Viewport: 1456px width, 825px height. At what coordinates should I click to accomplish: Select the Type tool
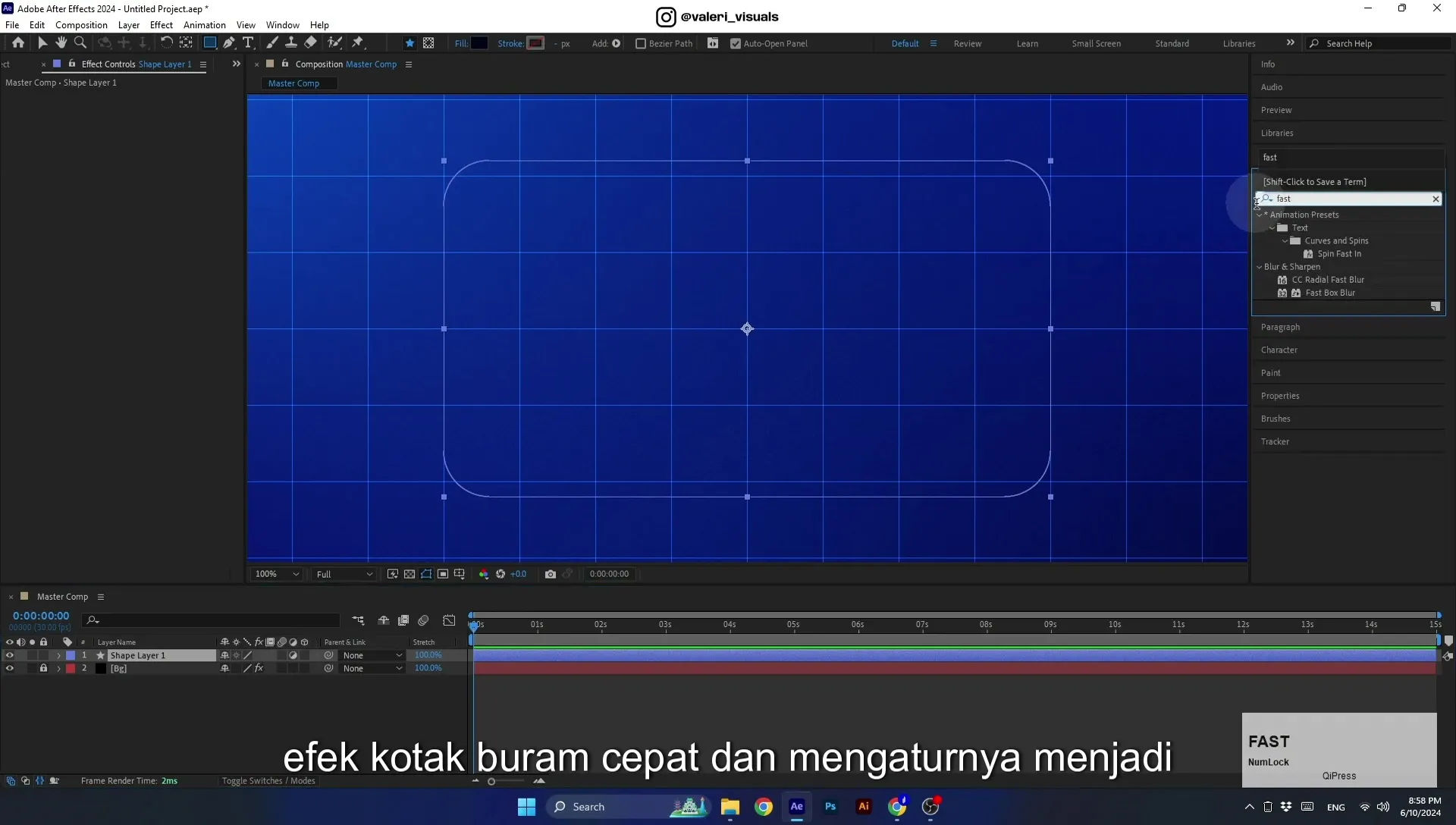[248, 43]
